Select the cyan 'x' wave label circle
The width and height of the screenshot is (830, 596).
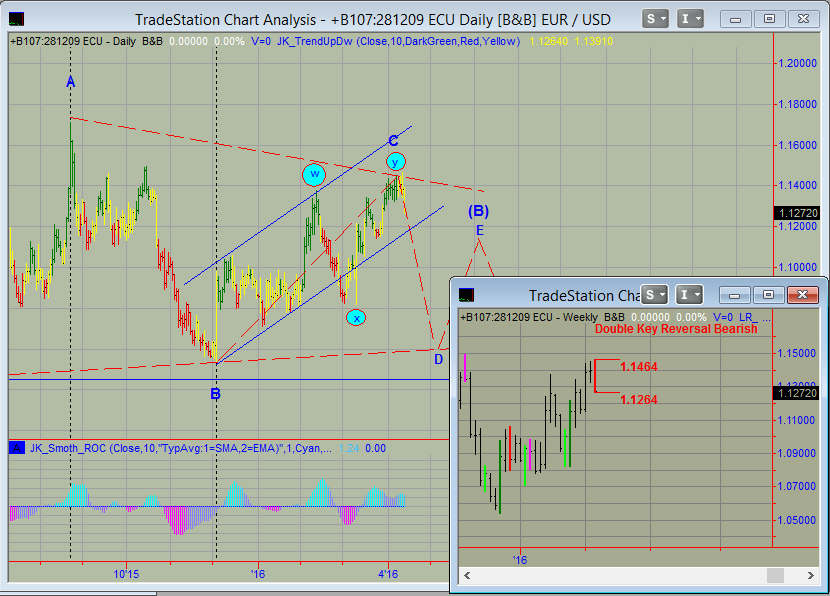[356, 318]
